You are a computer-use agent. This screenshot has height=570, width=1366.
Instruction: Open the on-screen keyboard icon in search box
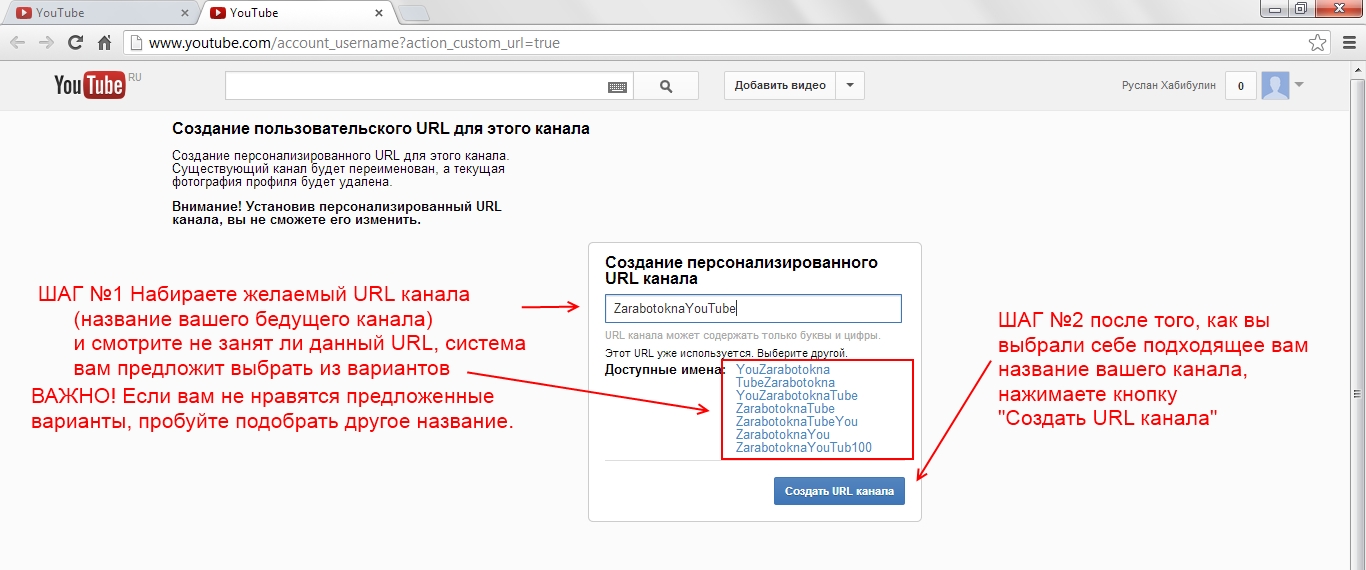click(618, 87)
